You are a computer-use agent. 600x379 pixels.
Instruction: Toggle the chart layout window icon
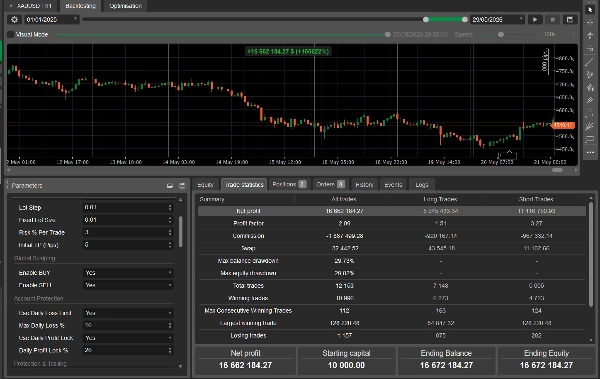click(570, 20)
